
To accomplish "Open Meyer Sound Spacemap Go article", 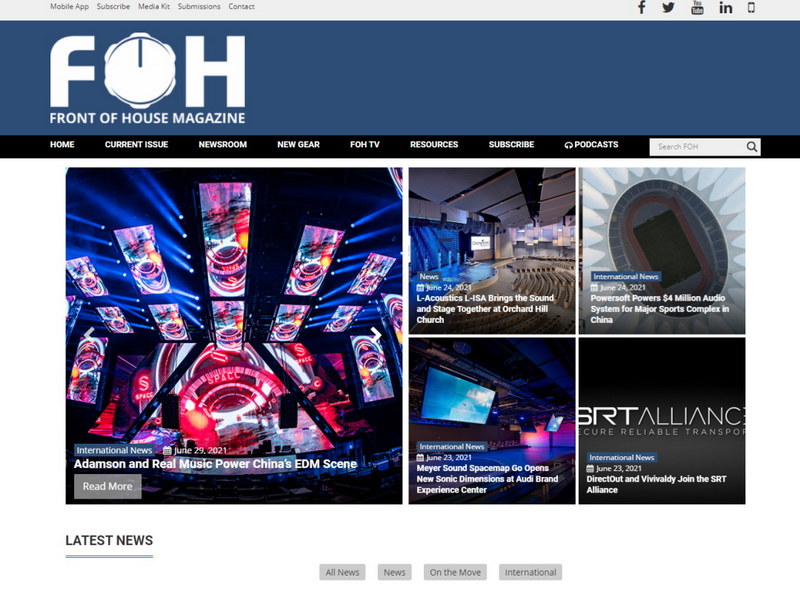I will click(x=487, y=479).
